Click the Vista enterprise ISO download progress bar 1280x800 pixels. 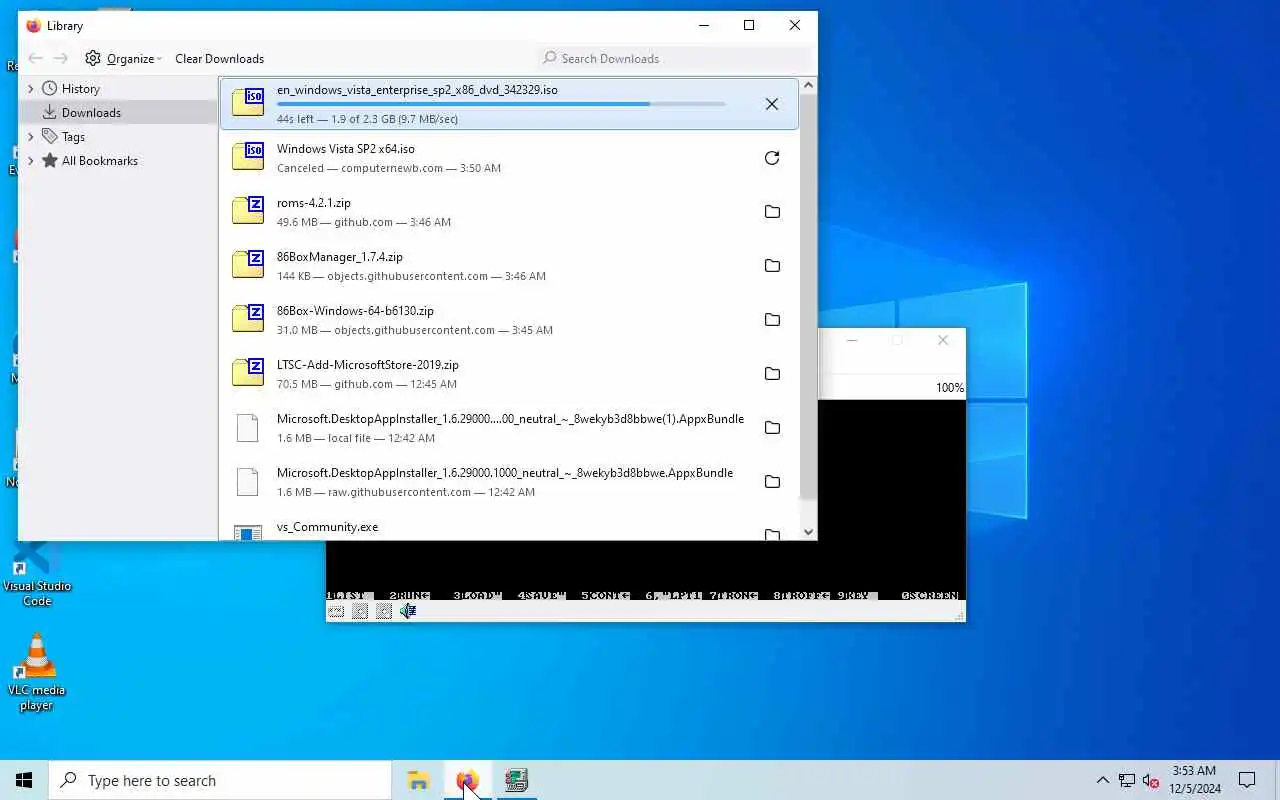click(x=501, y=104)
